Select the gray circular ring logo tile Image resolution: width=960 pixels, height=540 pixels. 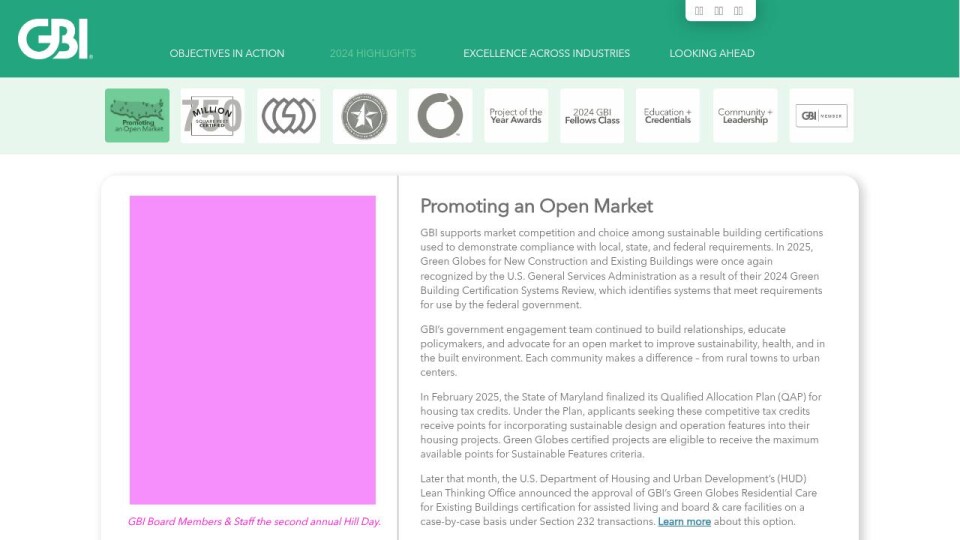pos(440,116)
